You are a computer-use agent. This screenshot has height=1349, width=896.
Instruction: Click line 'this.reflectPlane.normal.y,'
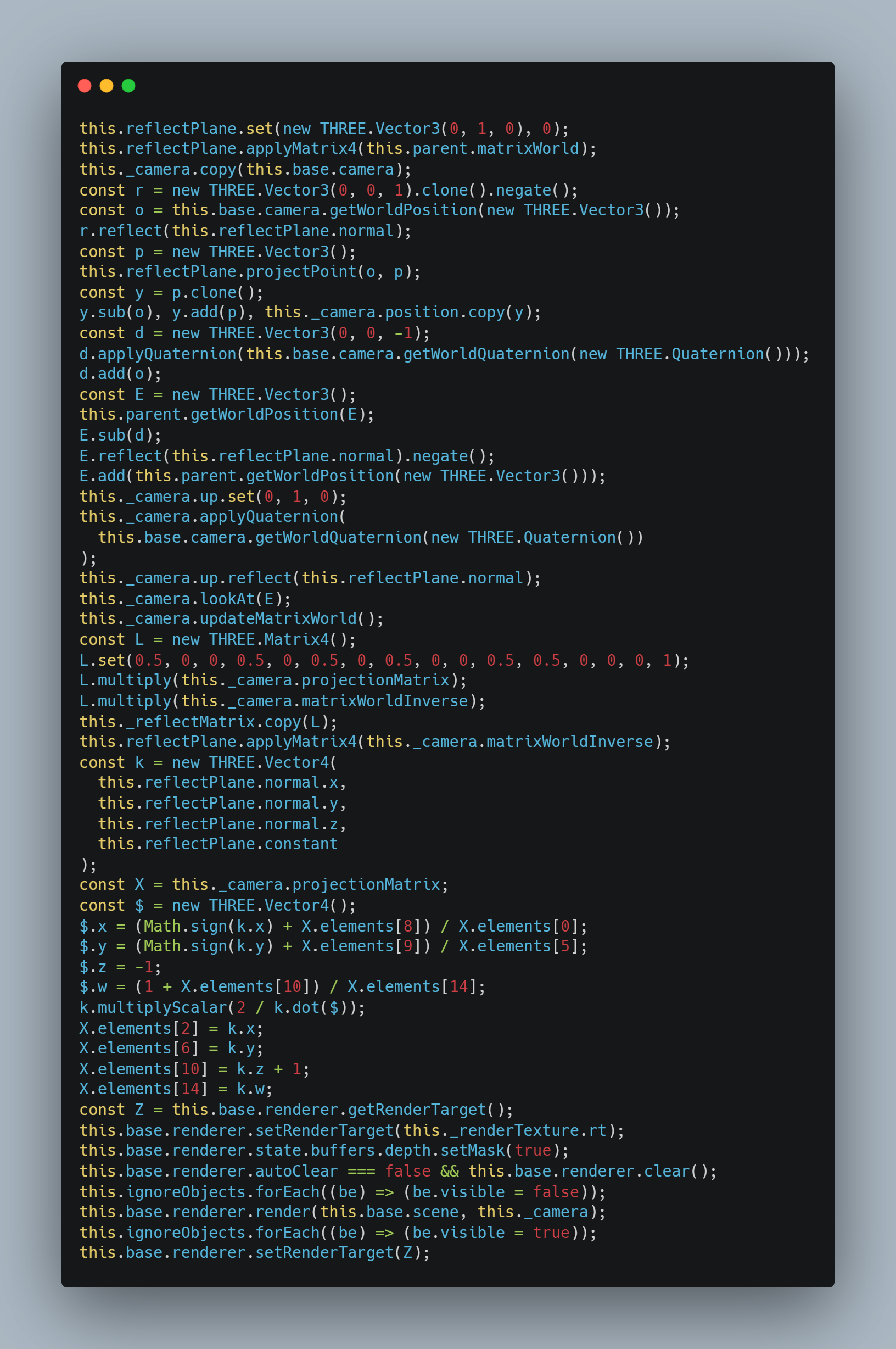click(x=222, y=804)
